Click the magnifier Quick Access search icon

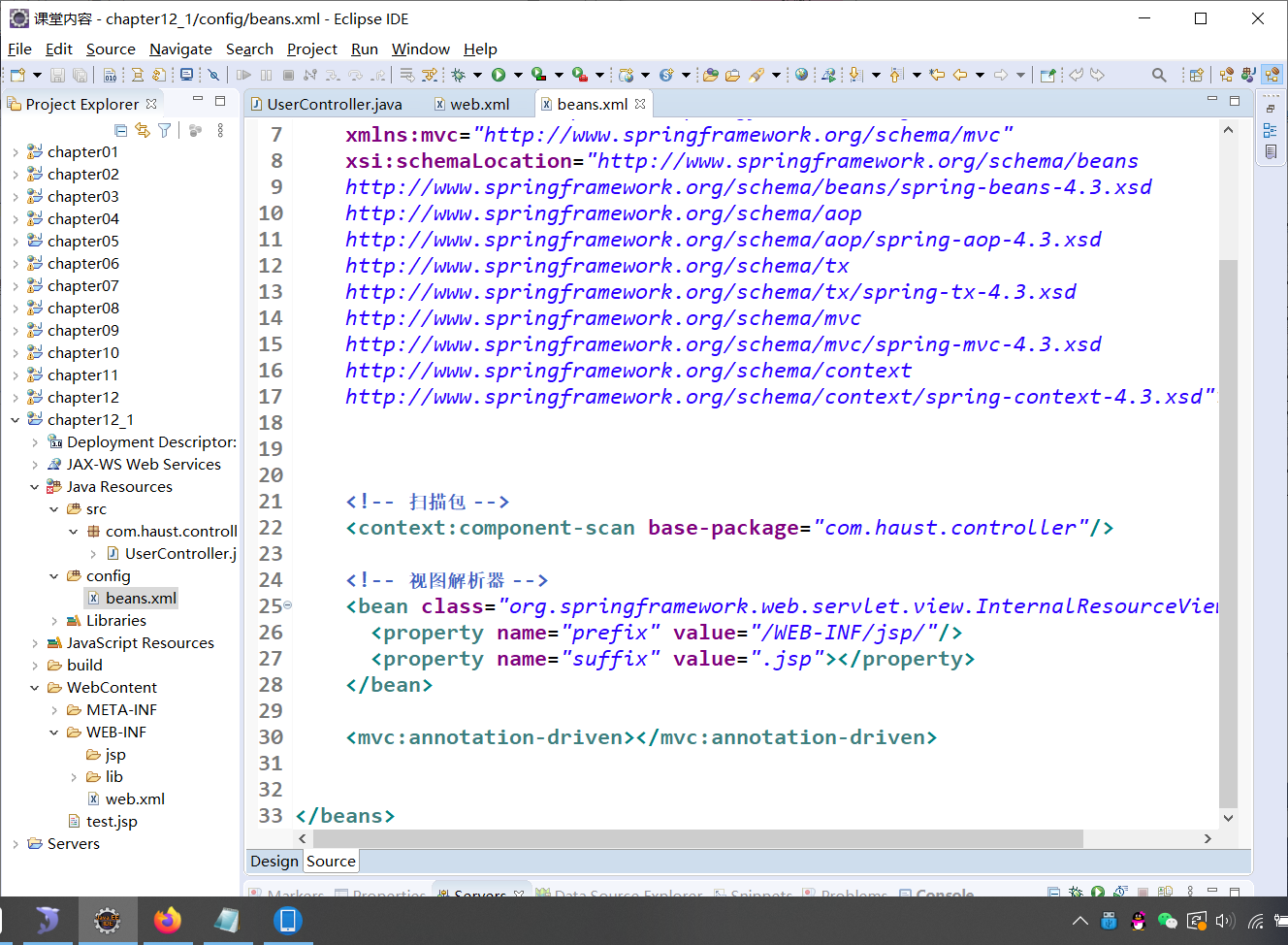pos(1159,75)
